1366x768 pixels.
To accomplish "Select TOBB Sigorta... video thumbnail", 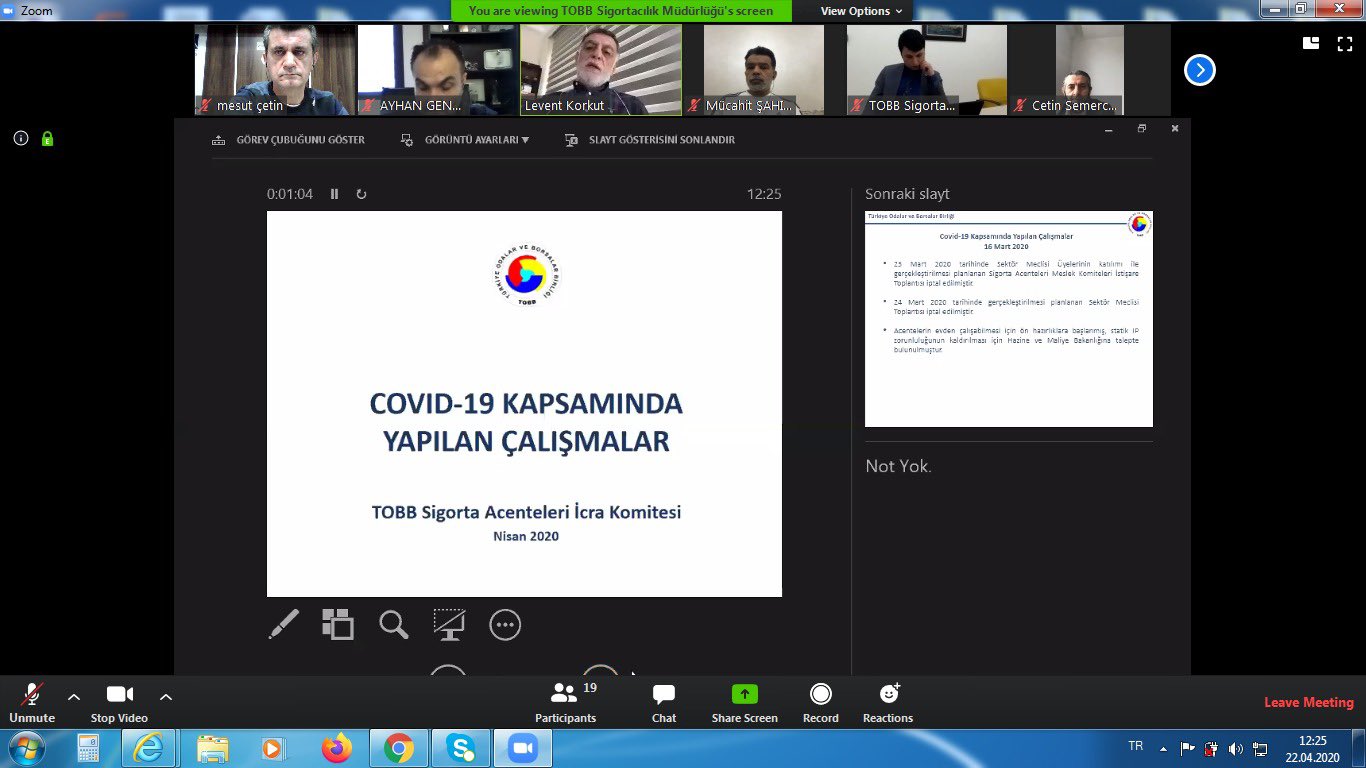I will [927, 70].
